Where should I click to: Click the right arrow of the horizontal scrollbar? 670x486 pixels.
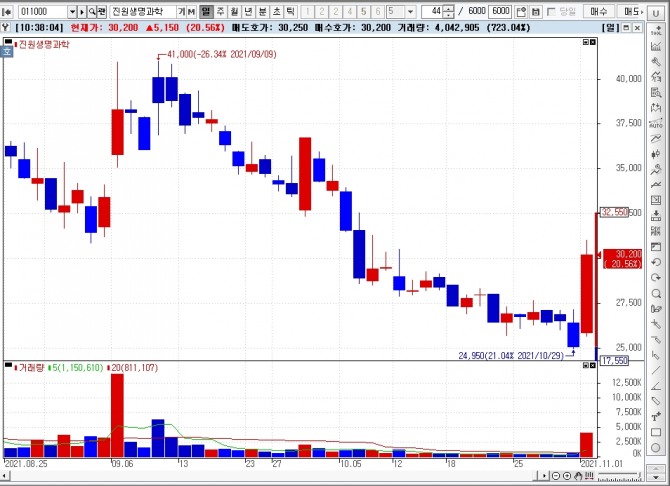(x=544, y=476)
